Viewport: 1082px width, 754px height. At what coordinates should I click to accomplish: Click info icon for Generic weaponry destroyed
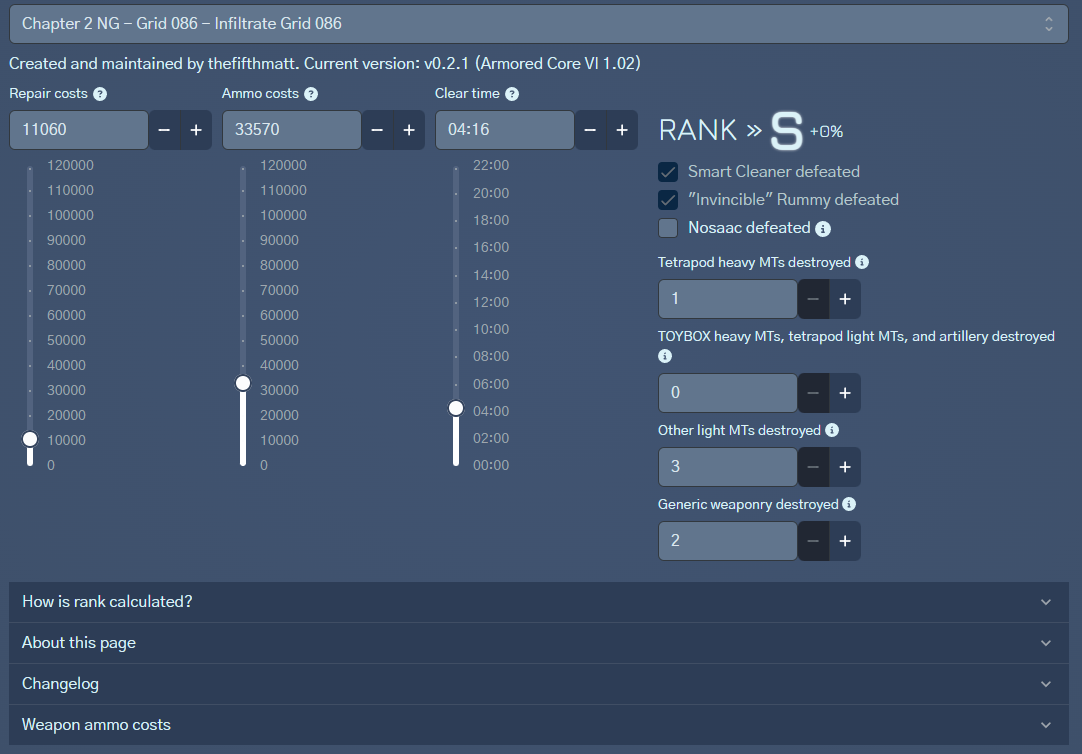[x=849, y=504]
